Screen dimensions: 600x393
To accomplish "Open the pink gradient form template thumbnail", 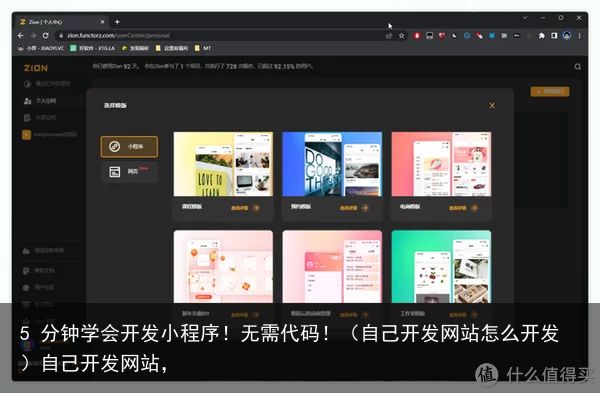I will click(x=332, y=266).
